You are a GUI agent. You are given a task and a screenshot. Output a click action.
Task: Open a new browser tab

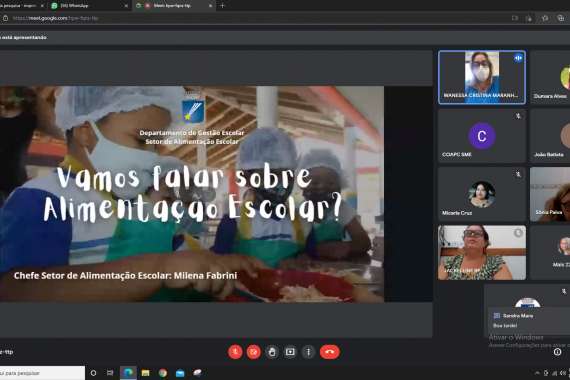coord(222,6)
